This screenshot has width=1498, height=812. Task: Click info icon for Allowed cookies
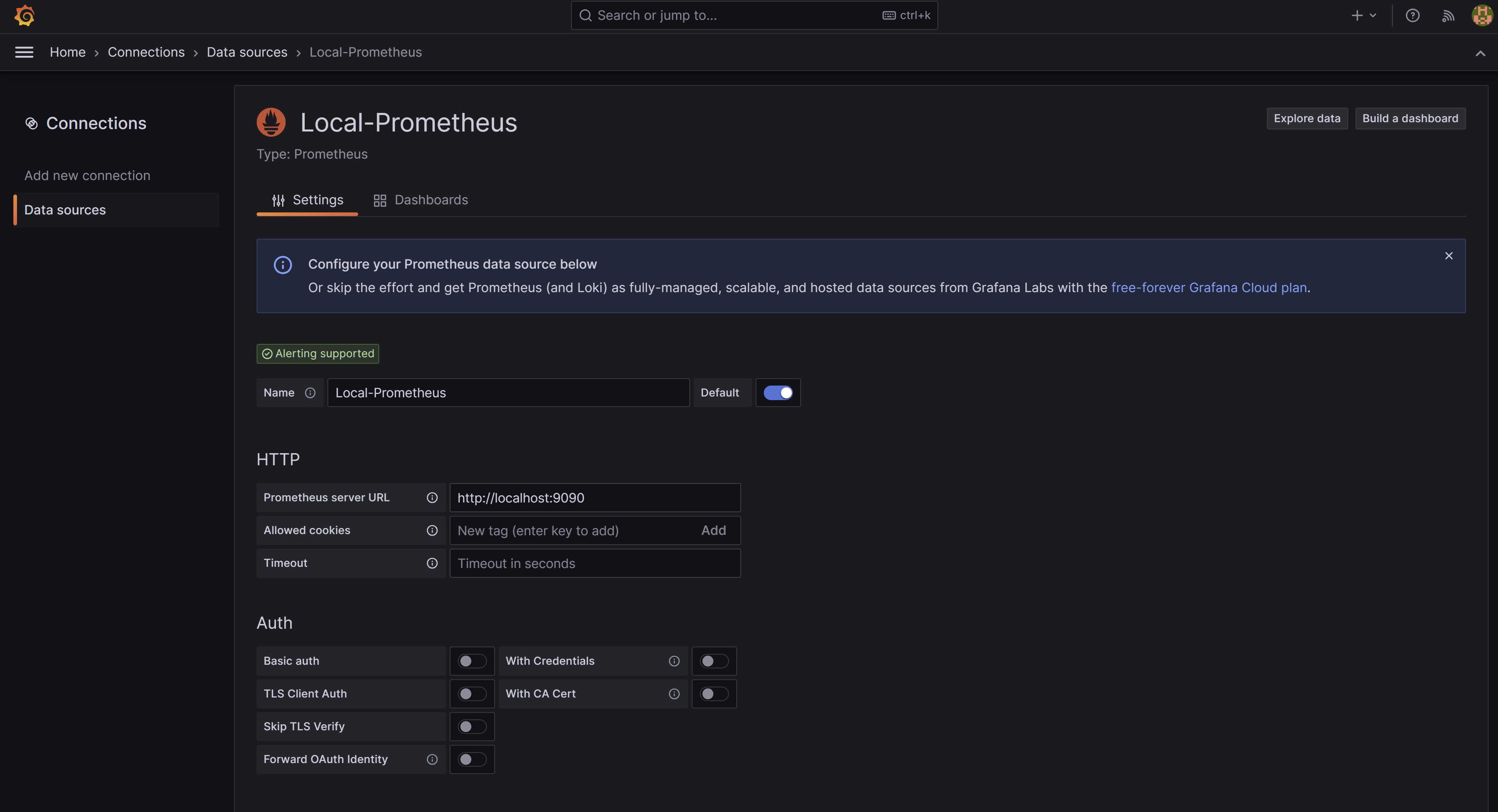432,530
